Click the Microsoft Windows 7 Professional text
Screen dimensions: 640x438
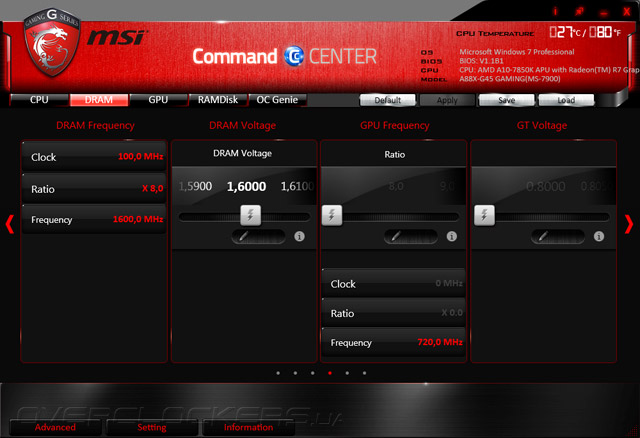(517, 52)
